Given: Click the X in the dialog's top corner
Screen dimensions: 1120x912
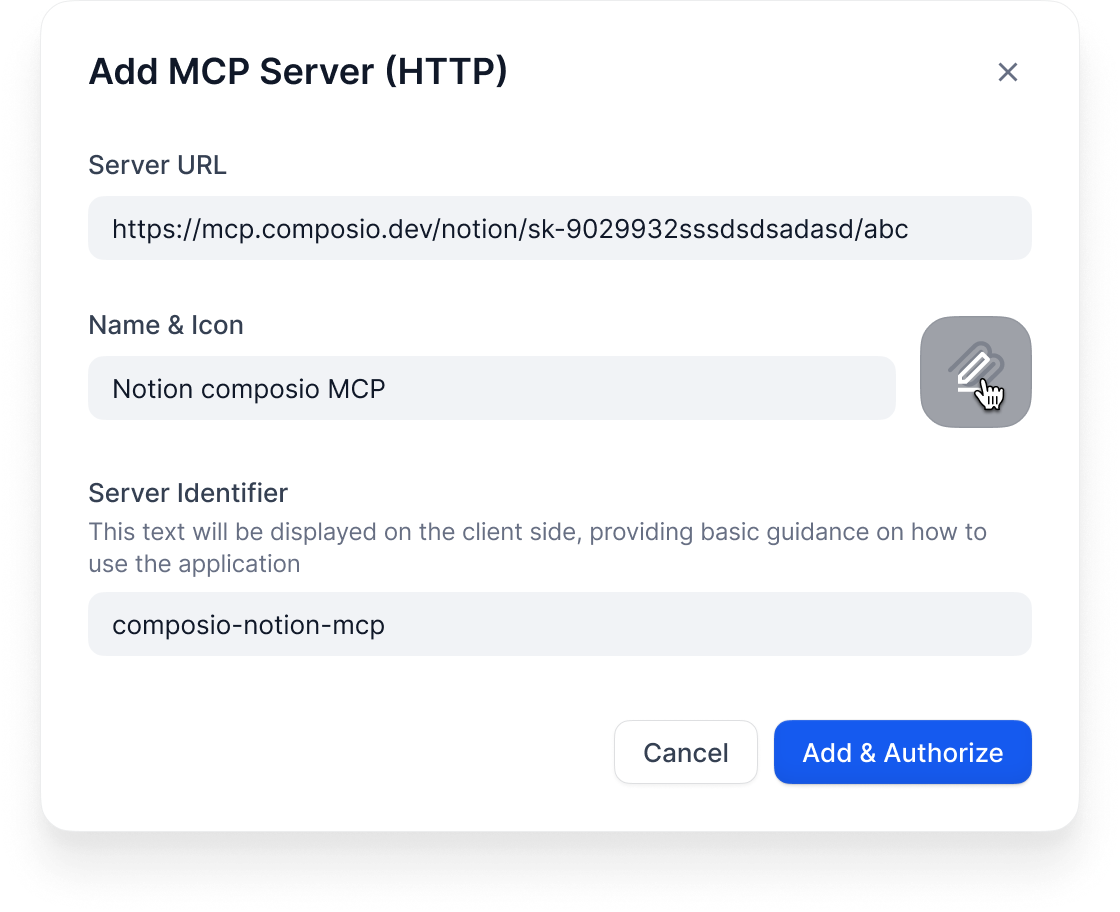Looking at the screenshot, I should pos(1007,71).
